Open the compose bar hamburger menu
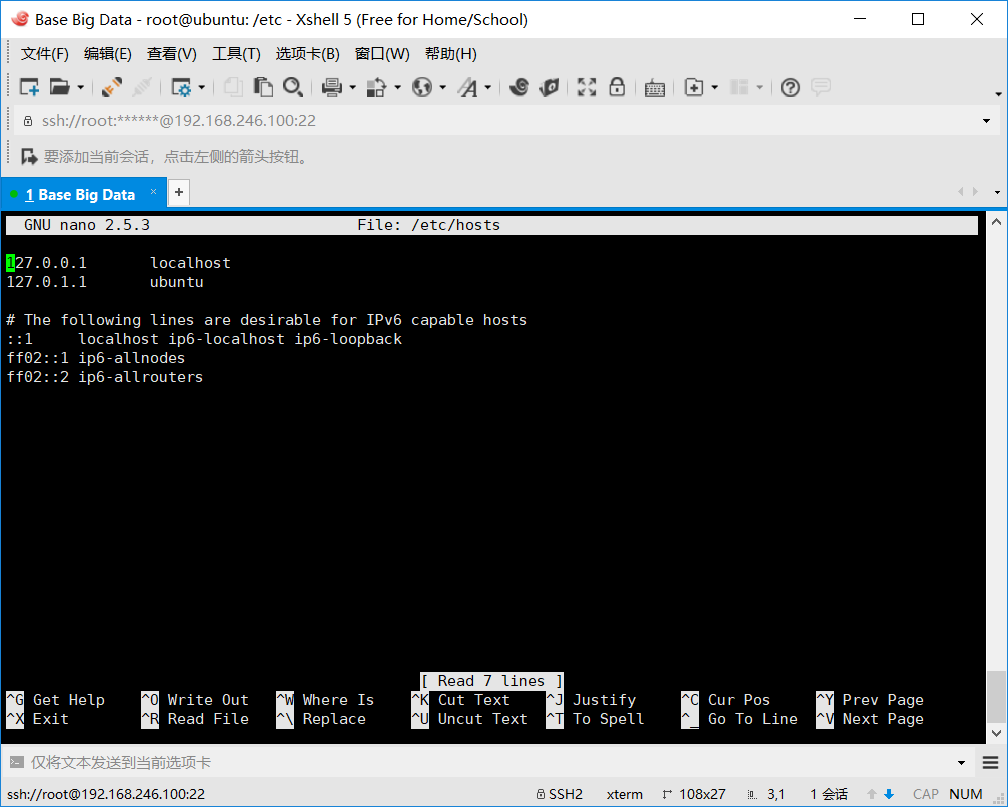This screenshot has width=1008, height=807. (x=990, y=763)
